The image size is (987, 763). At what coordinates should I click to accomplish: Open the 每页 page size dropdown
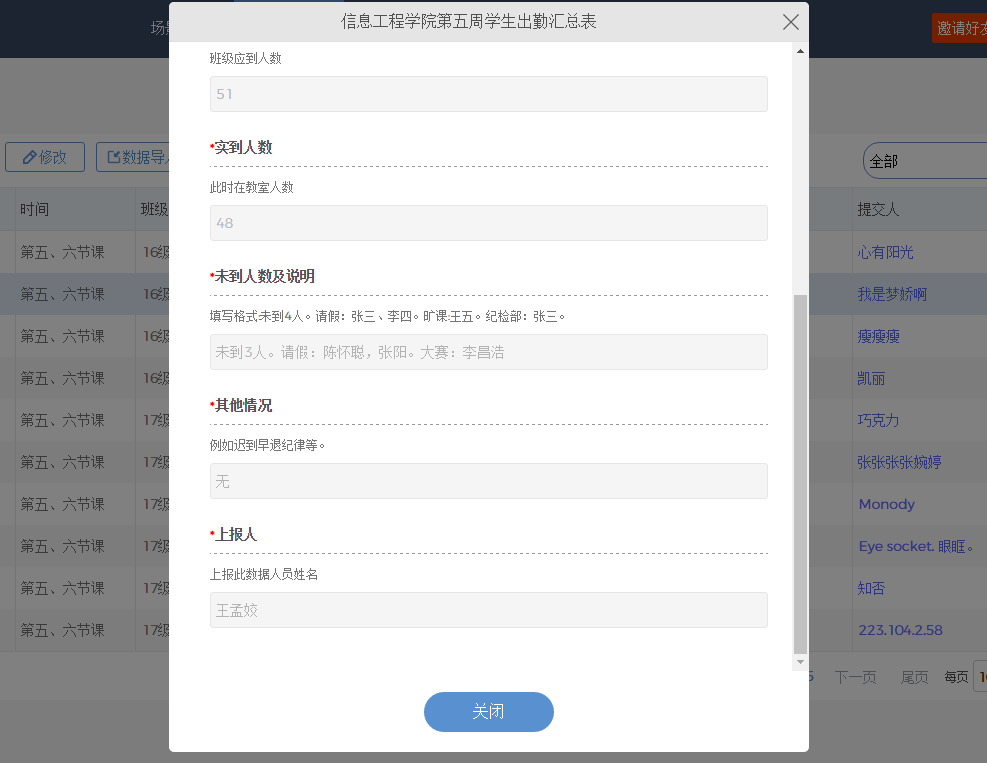tap(980, 677)
